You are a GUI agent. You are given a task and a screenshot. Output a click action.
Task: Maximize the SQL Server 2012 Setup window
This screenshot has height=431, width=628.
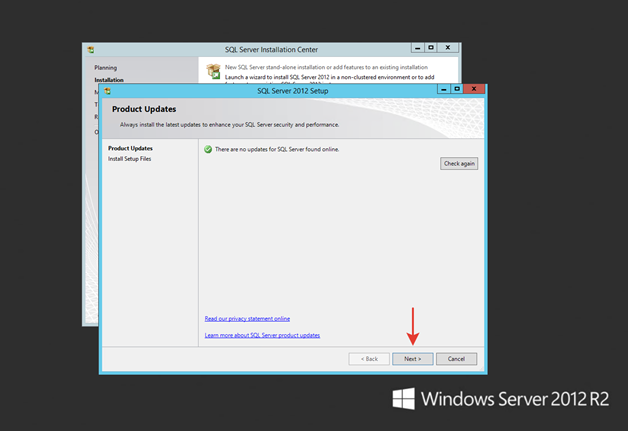[x=457, y=89]
